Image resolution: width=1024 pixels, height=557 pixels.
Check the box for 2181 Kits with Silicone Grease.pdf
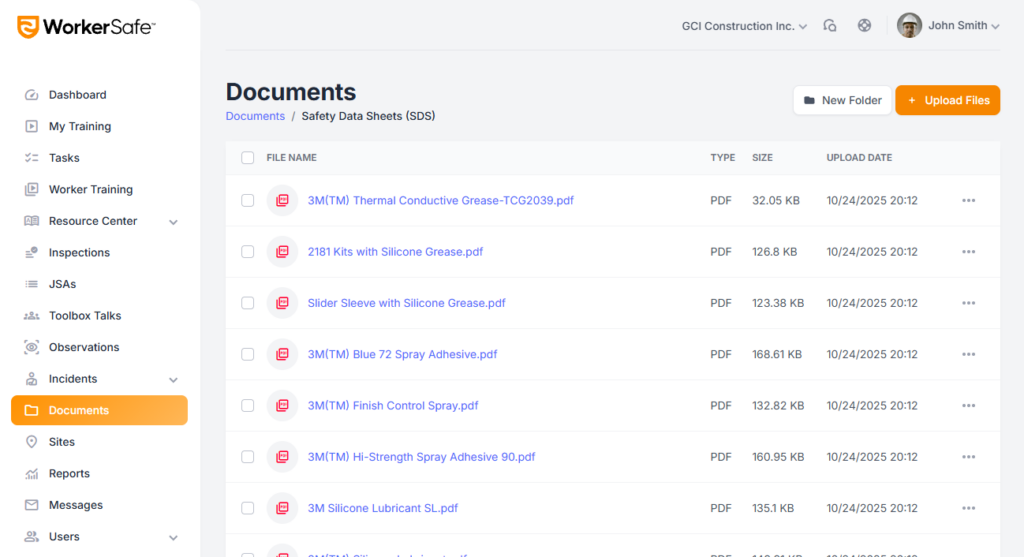point(248,251)
